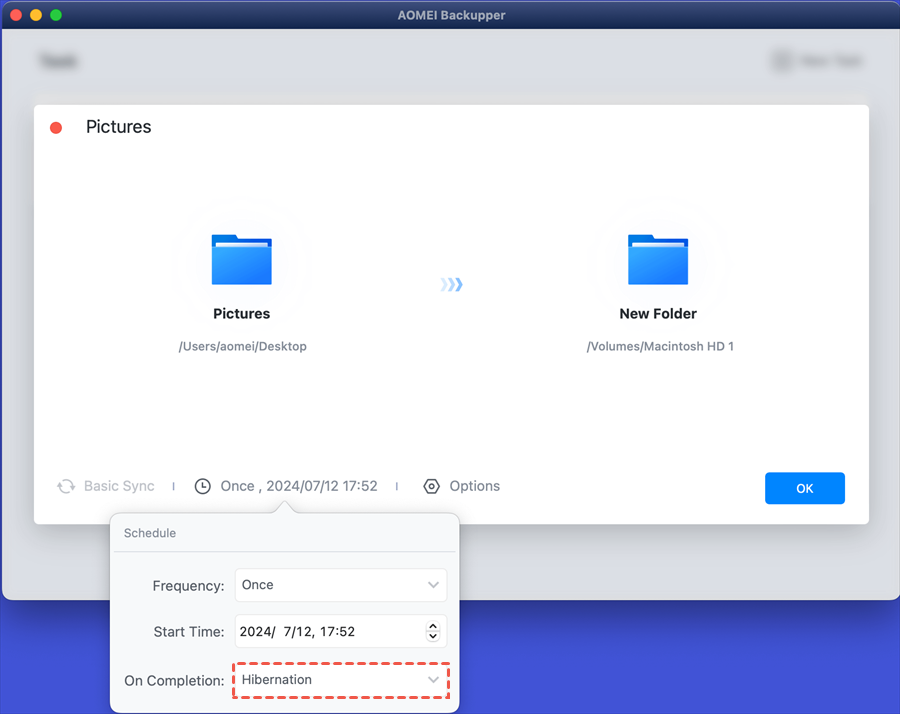
Task: Click the red dot beside Pictures title
Action: point(56,127)
